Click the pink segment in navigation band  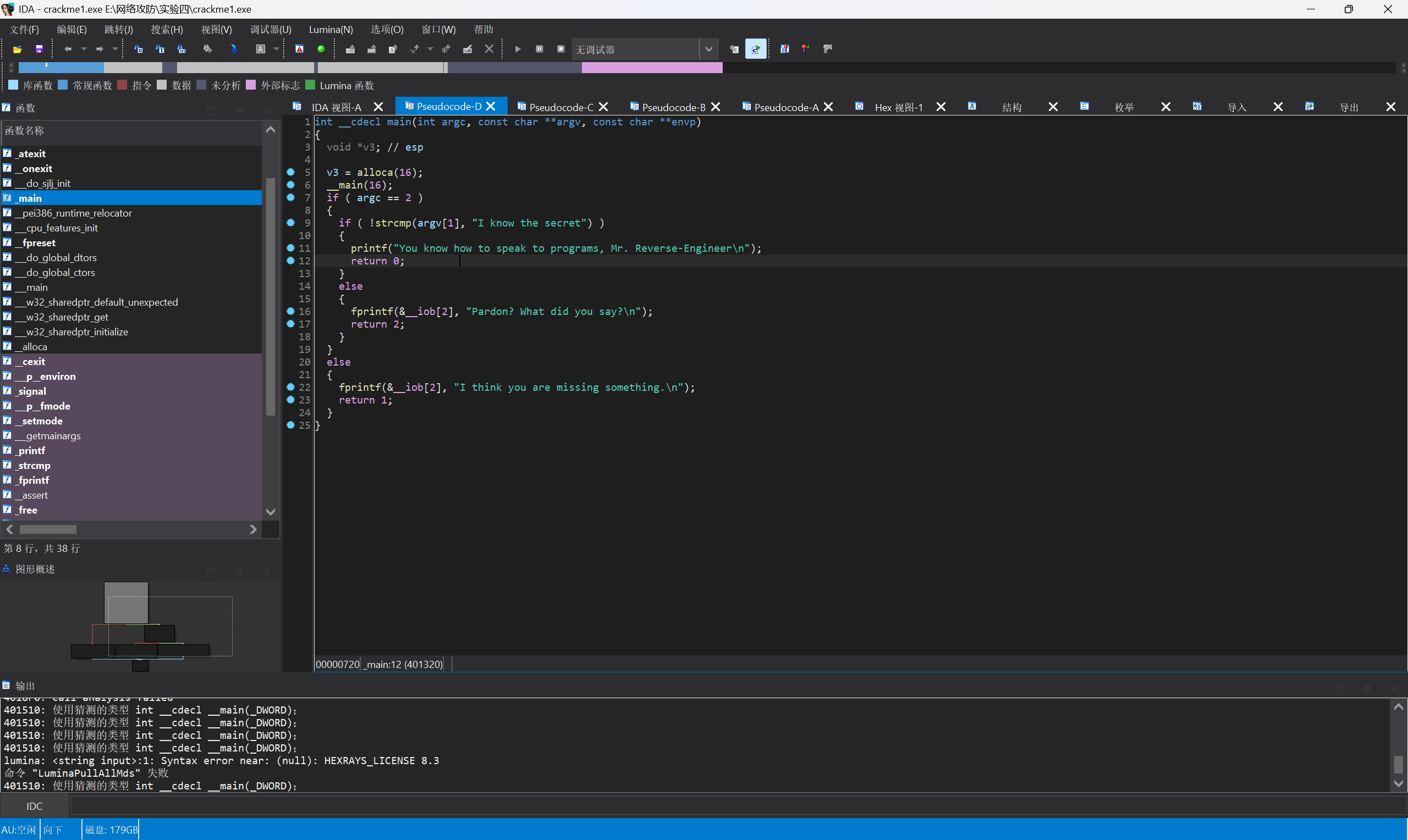tap(651, 68)
